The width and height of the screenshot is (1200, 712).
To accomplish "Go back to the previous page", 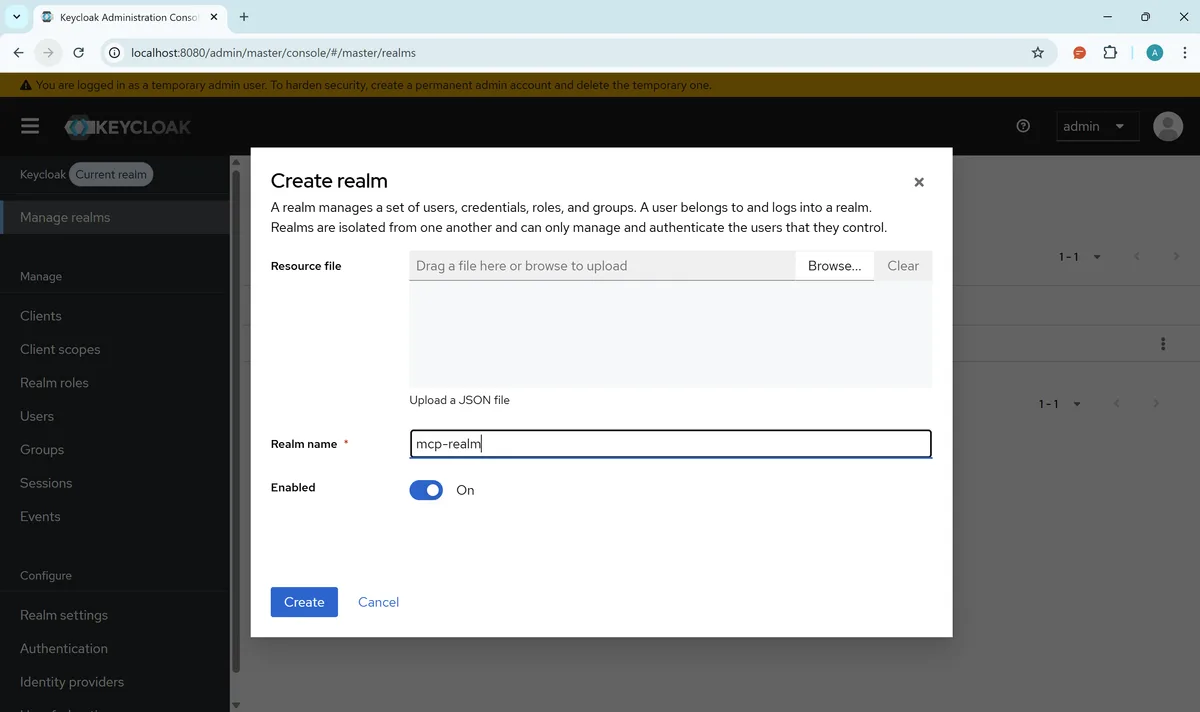I will [18, 53].
